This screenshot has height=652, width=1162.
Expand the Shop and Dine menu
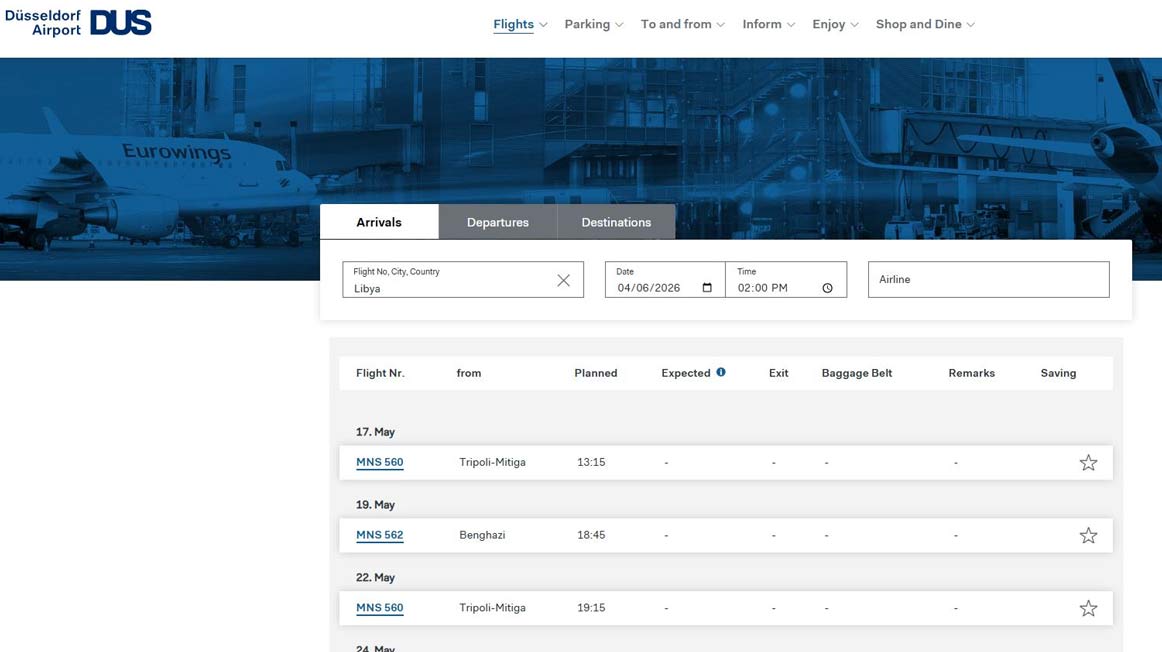click(x=925, y=24)
